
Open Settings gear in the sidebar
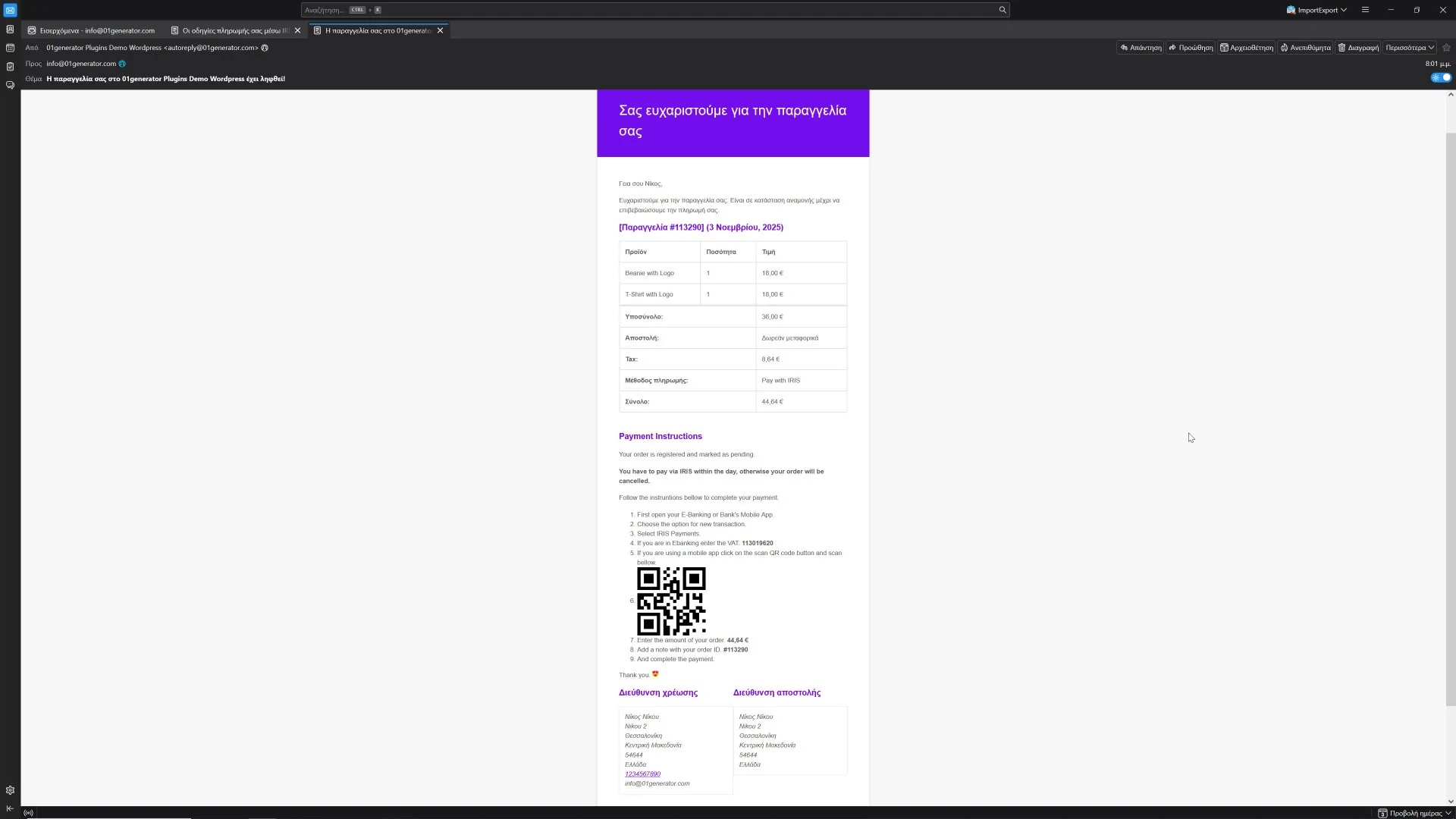point(10,790)
